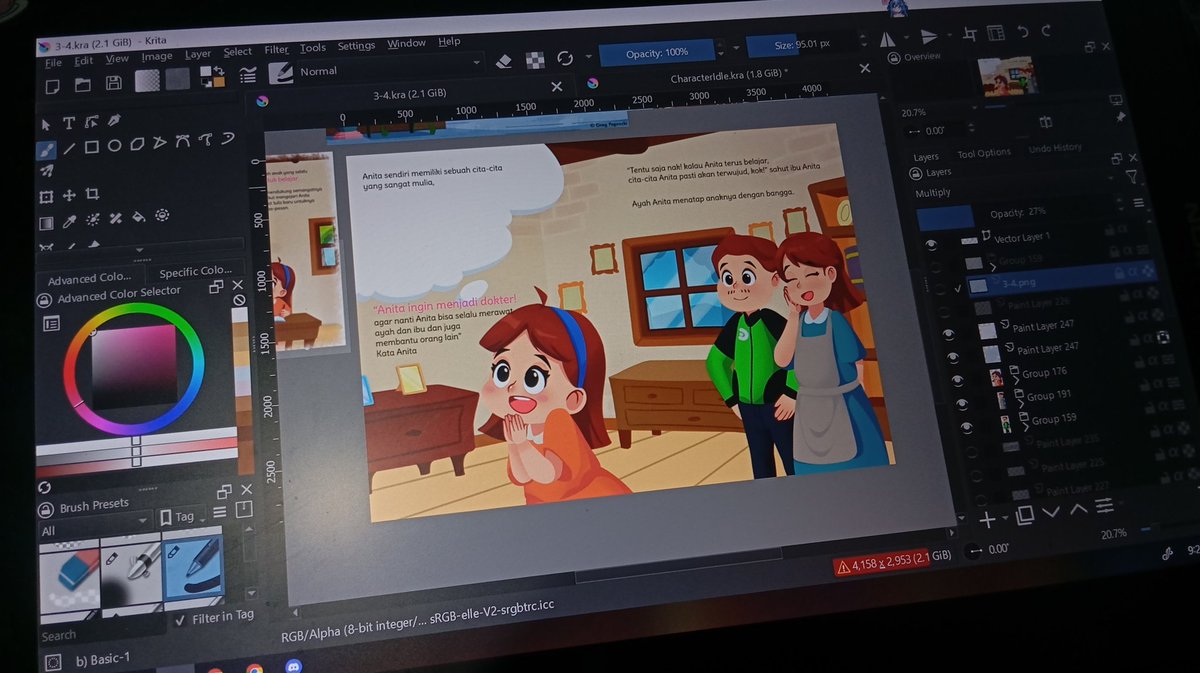Adjust the brush Opacity 100% slider

coord(657,52)
